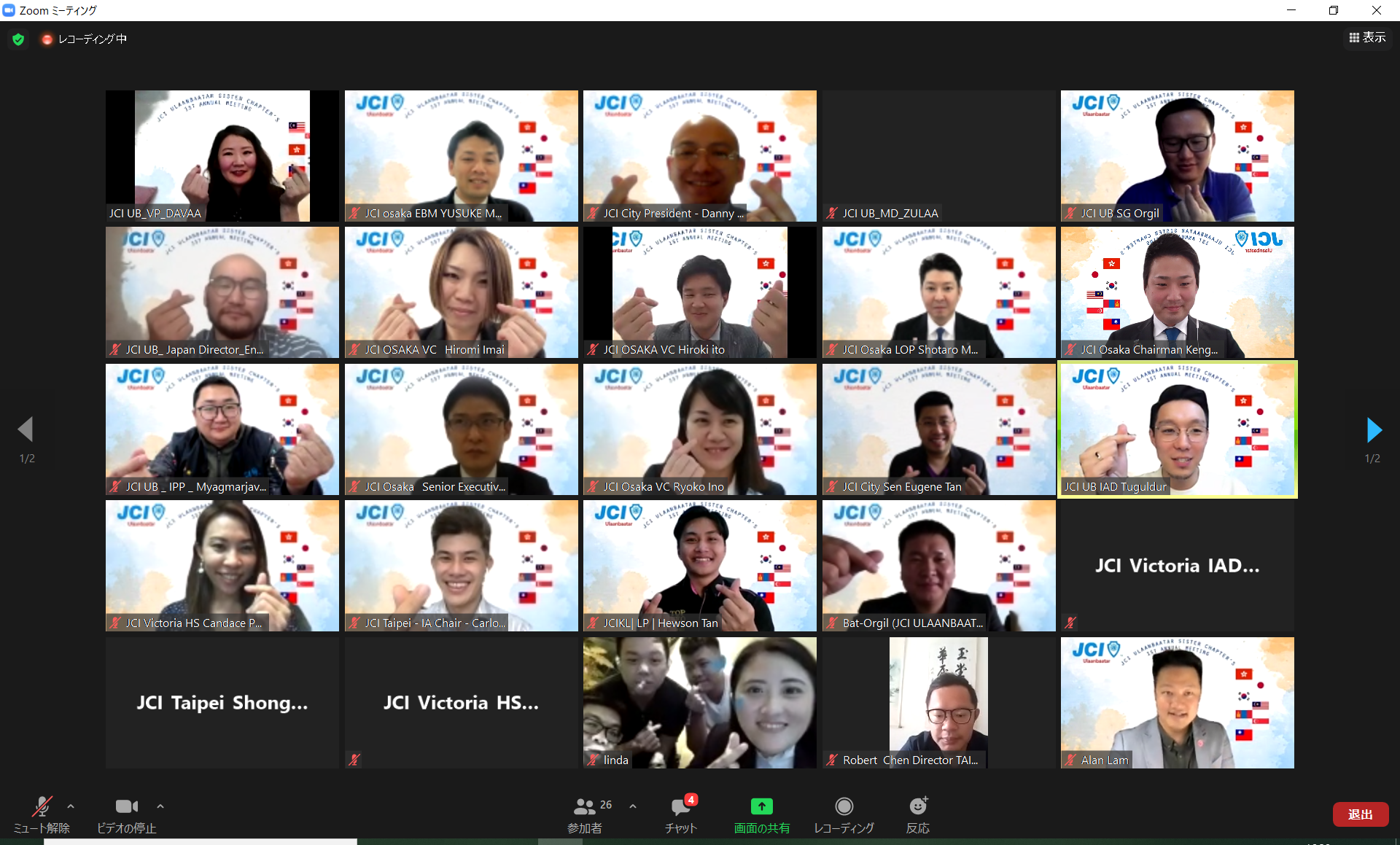Expand audio options arrow next to microphone
The image size is (1400, 845).
[71, 806]
